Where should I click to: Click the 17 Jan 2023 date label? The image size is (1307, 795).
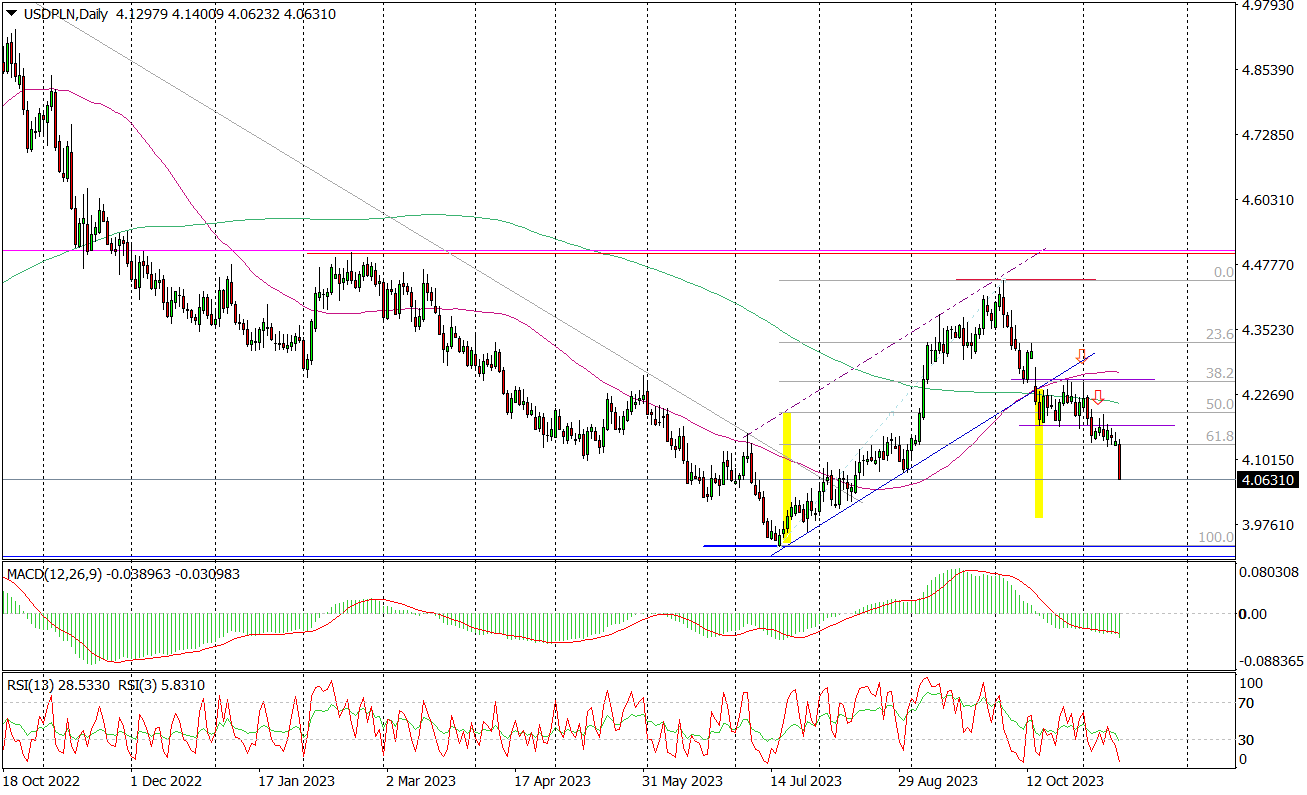[x=297, y=780]
